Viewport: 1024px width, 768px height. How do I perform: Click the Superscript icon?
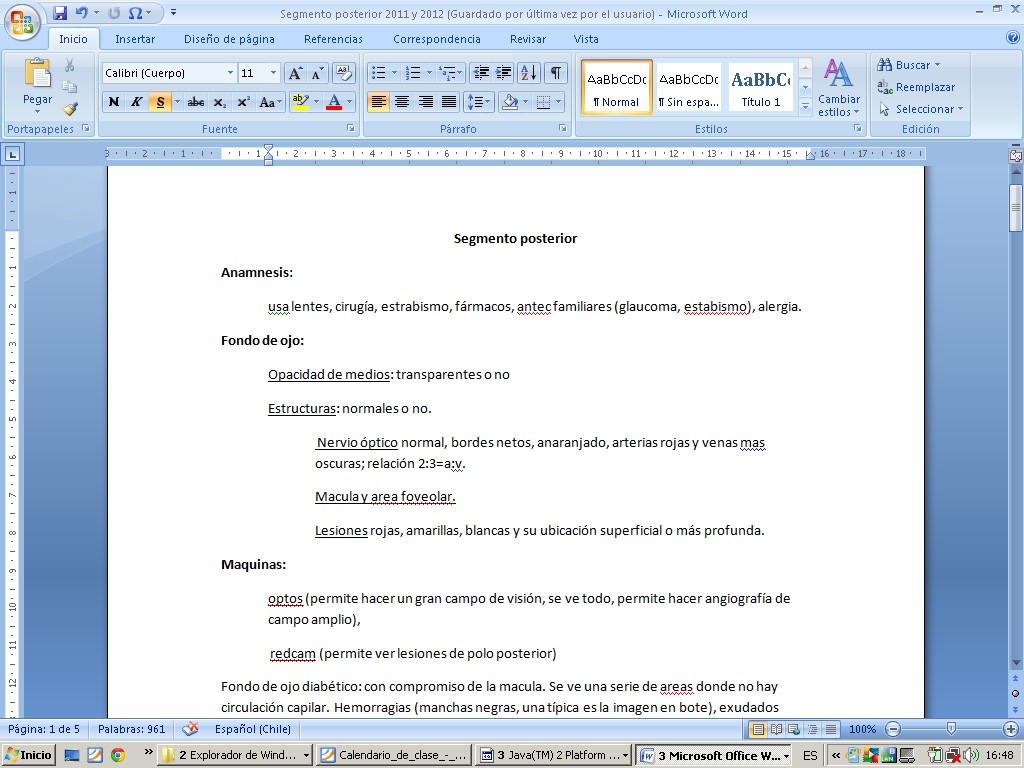tap(243, 102)
